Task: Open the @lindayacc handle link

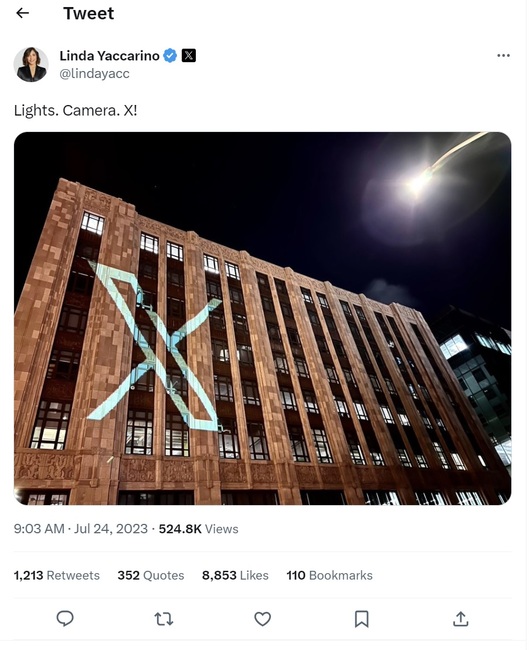Action: click(x=94, y=74)
